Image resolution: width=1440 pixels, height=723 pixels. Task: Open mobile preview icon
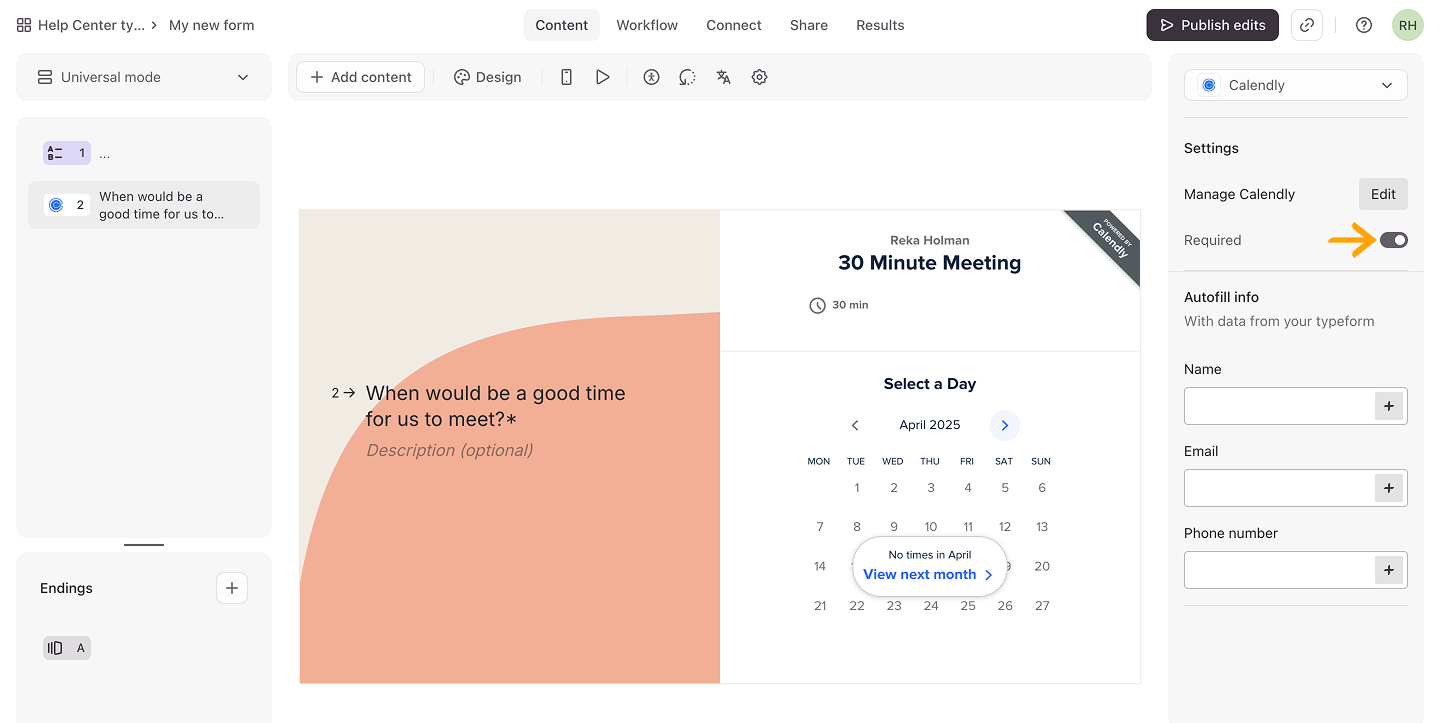tap(566, 77)
